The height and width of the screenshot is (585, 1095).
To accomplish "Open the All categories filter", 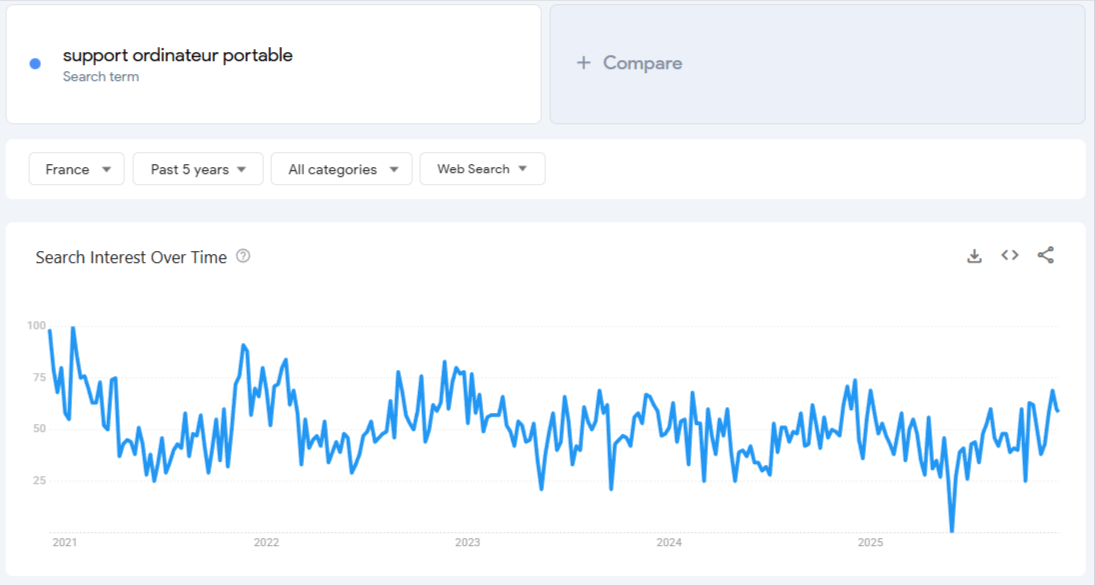I will (x=341, y=169).
